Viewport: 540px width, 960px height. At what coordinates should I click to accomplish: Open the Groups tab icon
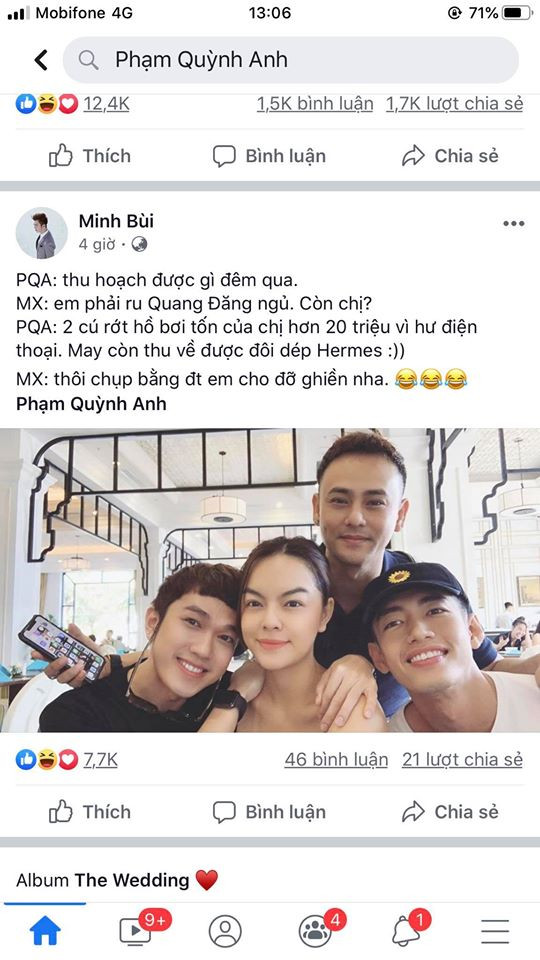tap(315, 931)
